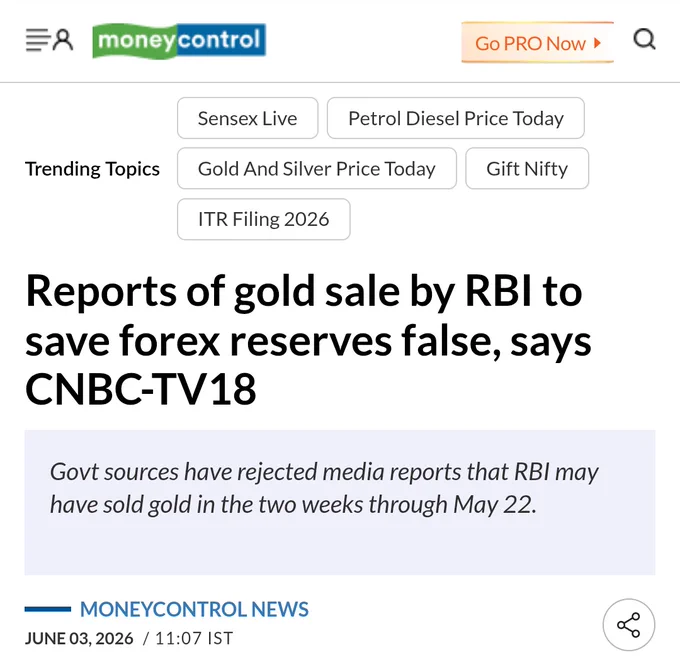The width and height of the screenshot is (680, 667).
Task: Open ITR Filing 2026 topic
Action: click(x=264, y=219)
